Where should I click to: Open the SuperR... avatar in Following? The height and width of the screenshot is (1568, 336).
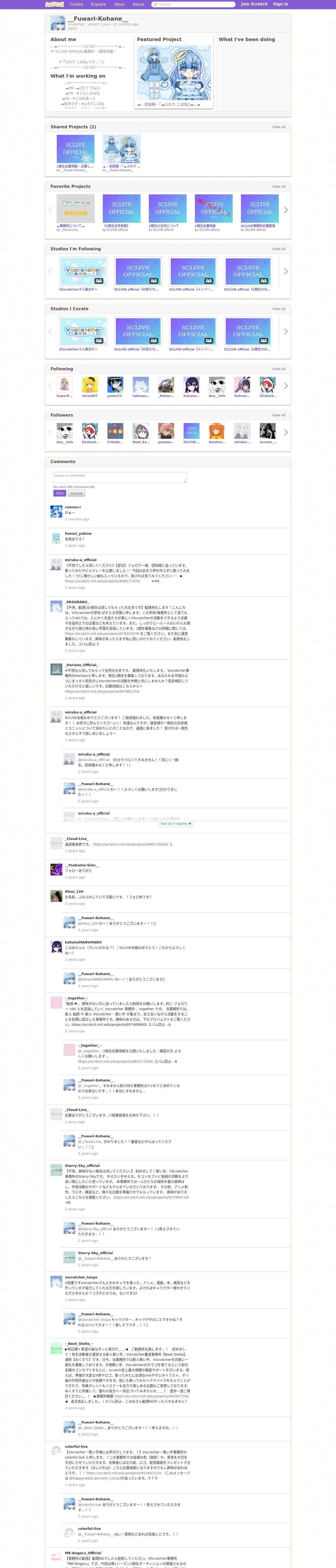[65, 385]
